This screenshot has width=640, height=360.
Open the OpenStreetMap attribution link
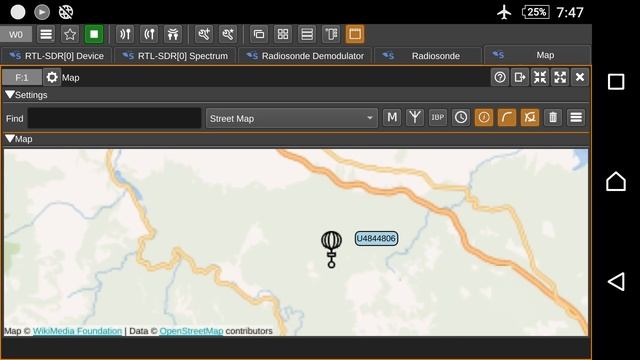pyautogui.click(x=191, y=331)
